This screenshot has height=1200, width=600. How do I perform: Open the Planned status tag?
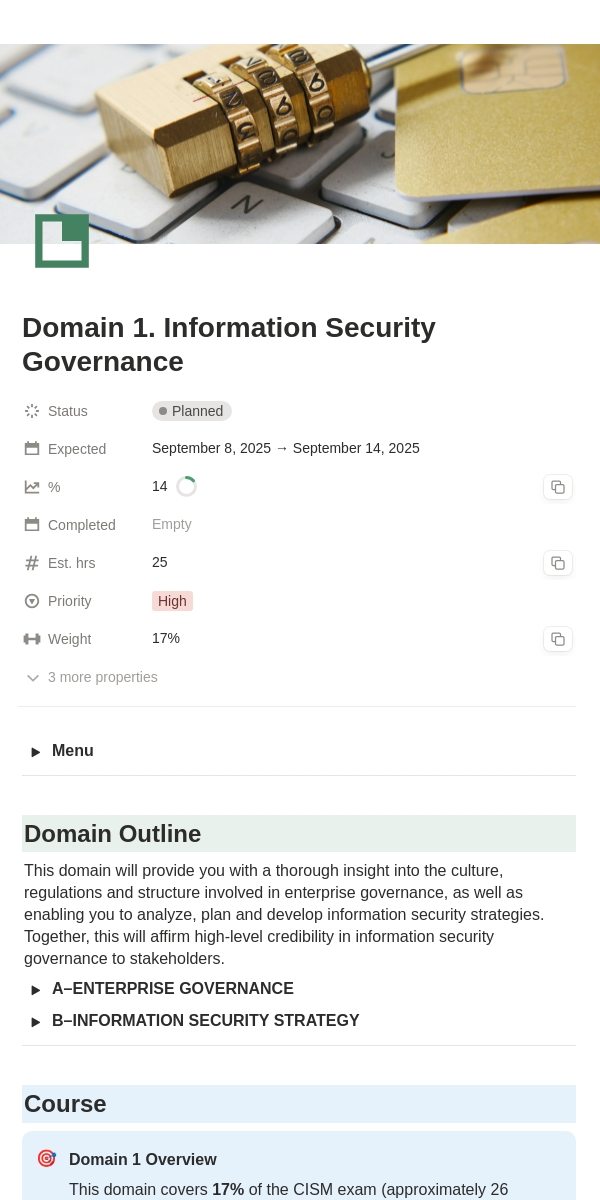(192, 411)
